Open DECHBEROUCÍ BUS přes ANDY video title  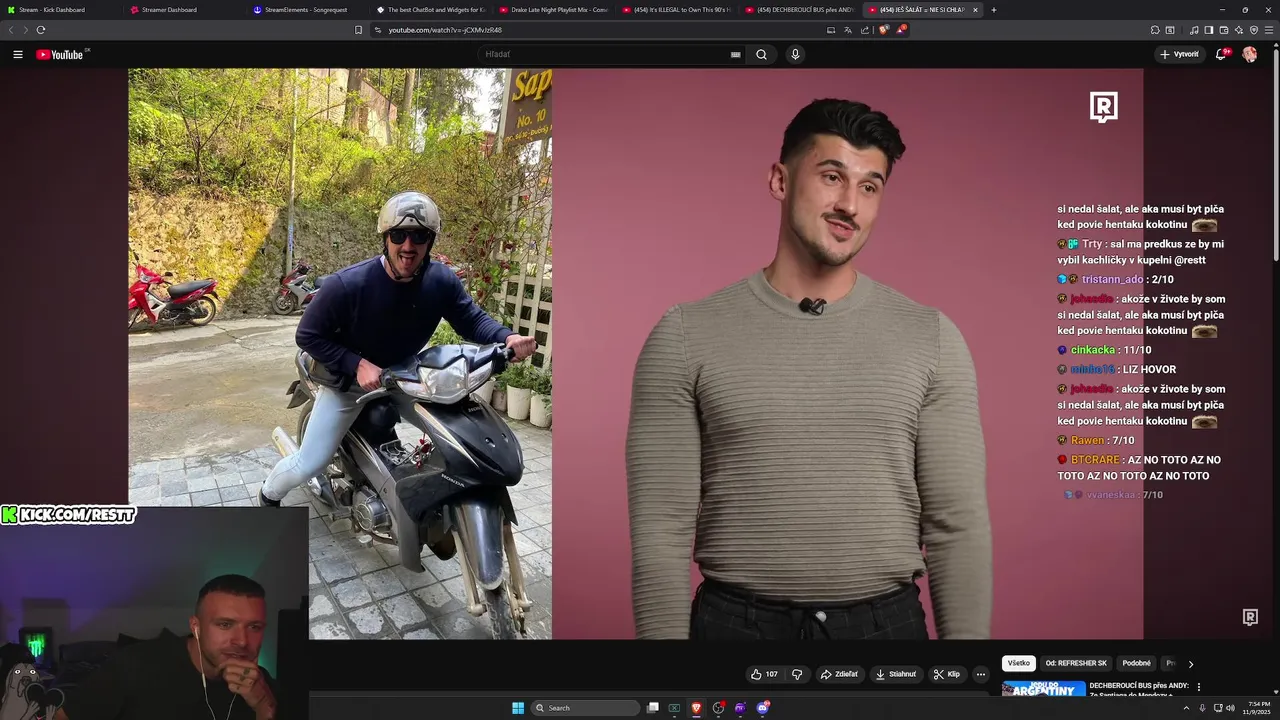(1139, 686)
